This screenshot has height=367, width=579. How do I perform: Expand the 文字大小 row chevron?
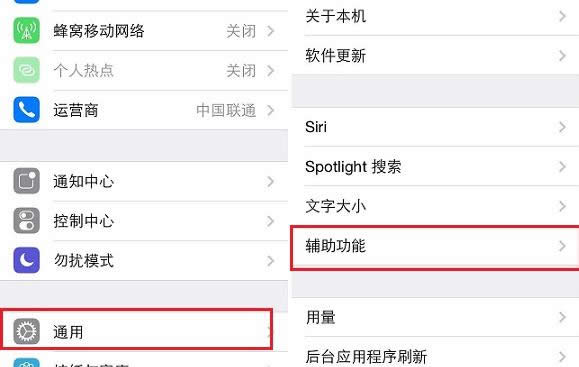tap(562, 206)
